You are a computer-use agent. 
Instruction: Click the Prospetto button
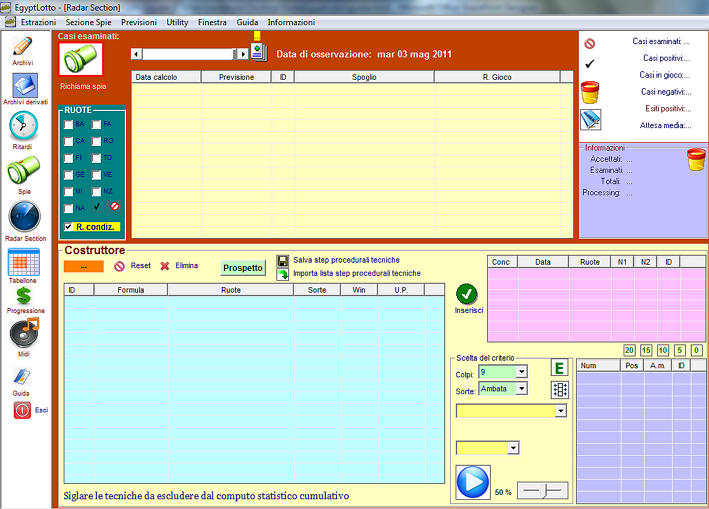point(243,268)
